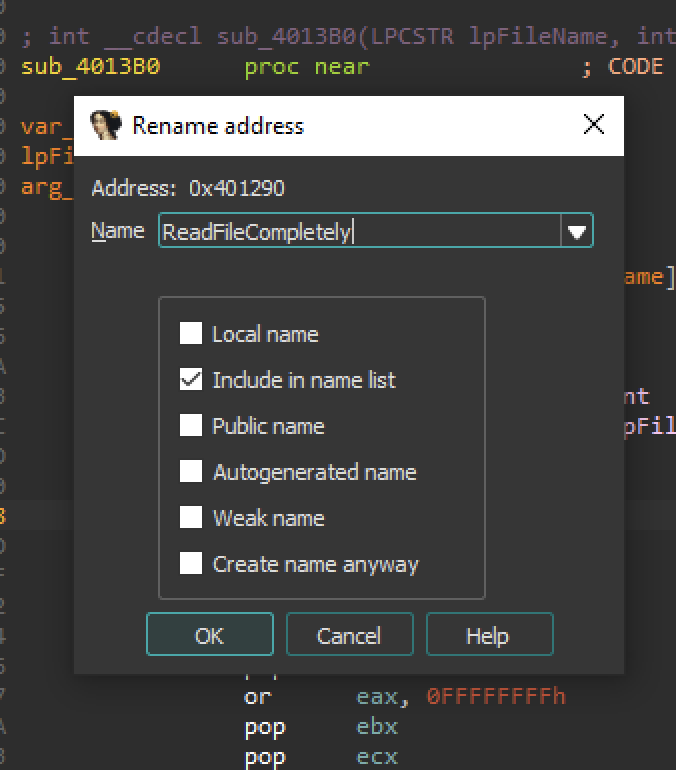This screenshot has width=676, height=770.
Task: Click the Name input field containing ReadFileCompletely
Action: (359, 231)
